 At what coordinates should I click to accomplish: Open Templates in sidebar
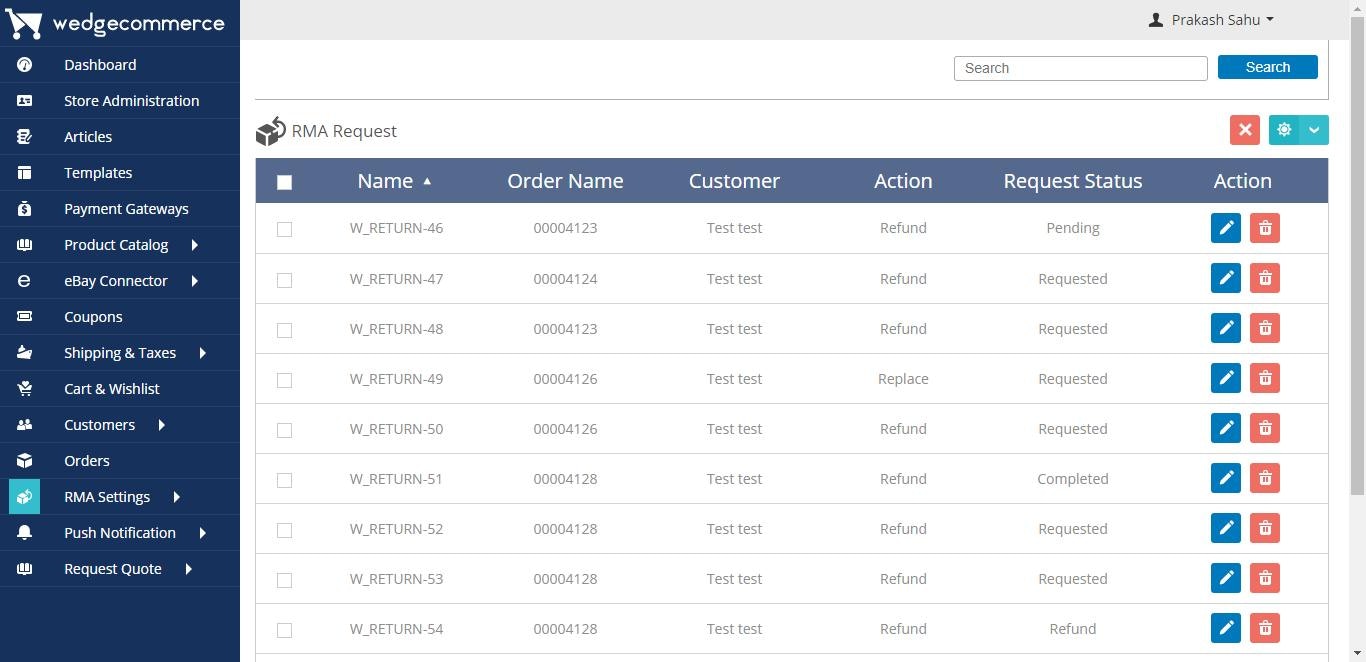coord(98,173)
